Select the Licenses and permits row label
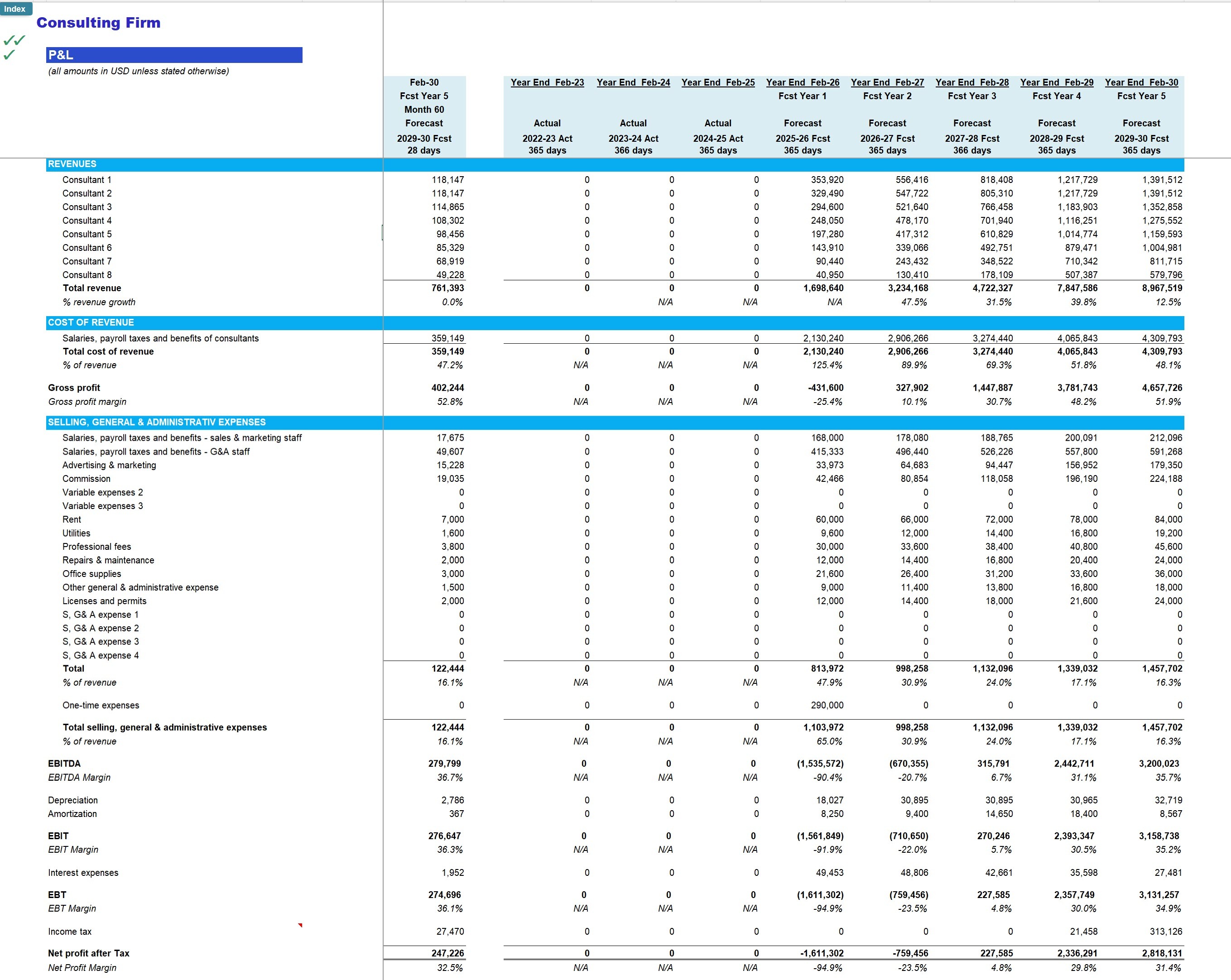Viewport: 1231px width, 980px height. click(x=104, y=601)
